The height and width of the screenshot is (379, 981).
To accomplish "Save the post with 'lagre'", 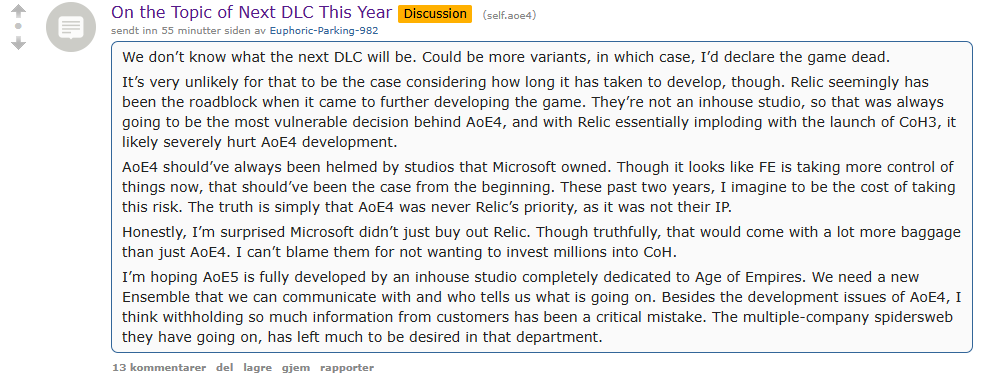I will [258, 368].
